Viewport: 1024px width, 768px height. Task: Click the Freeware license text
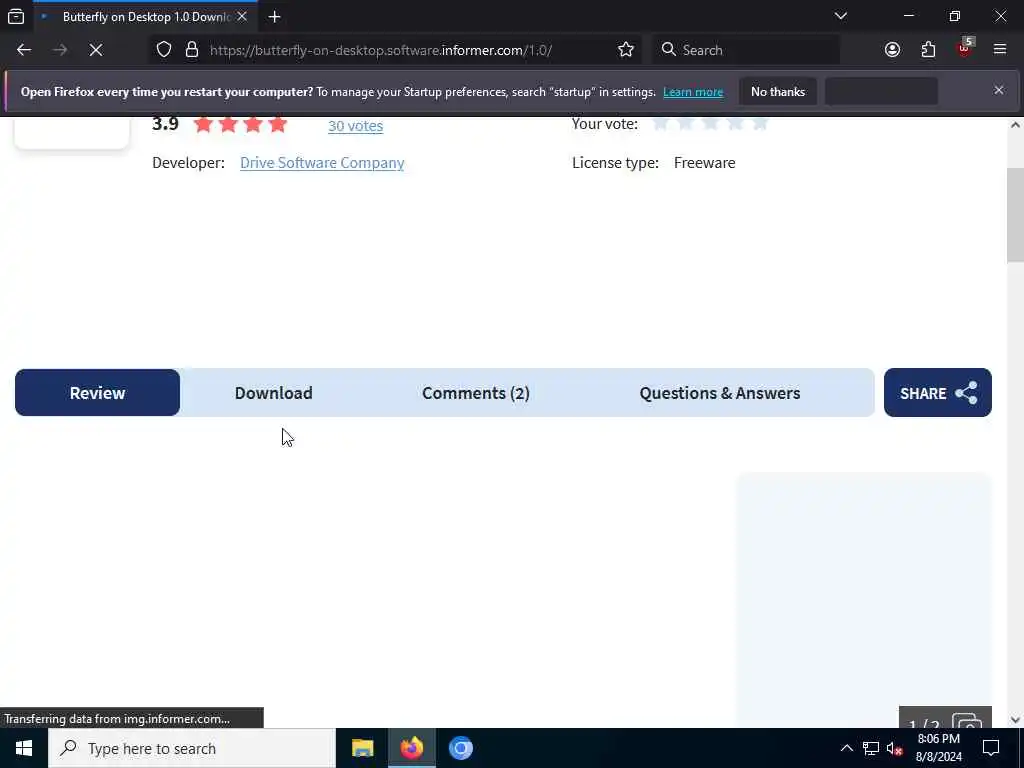click(x=704, y=163)
